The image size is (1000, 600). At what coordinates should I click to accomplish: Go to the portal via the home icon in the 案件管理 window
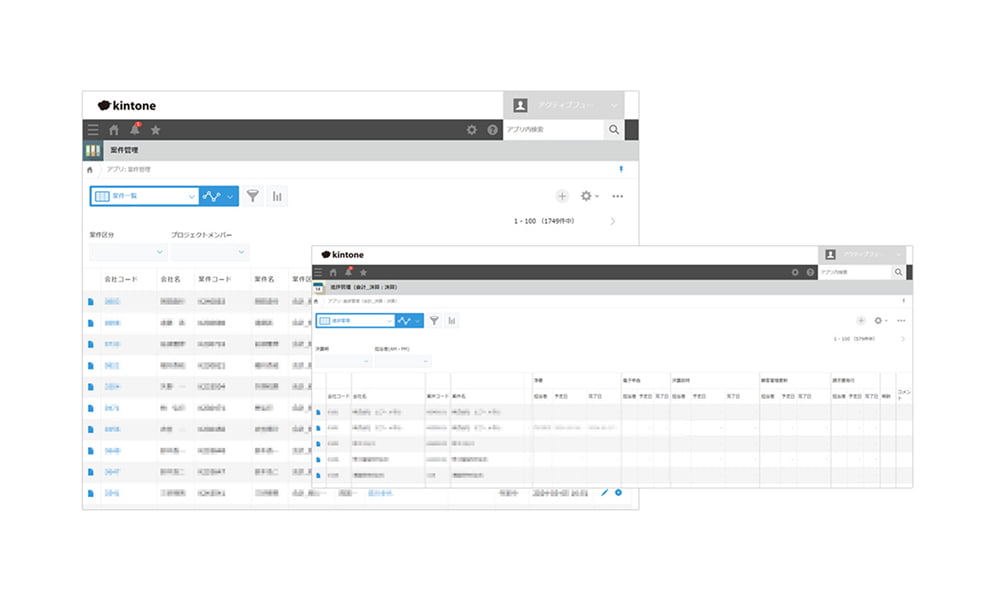pos(114,130)
